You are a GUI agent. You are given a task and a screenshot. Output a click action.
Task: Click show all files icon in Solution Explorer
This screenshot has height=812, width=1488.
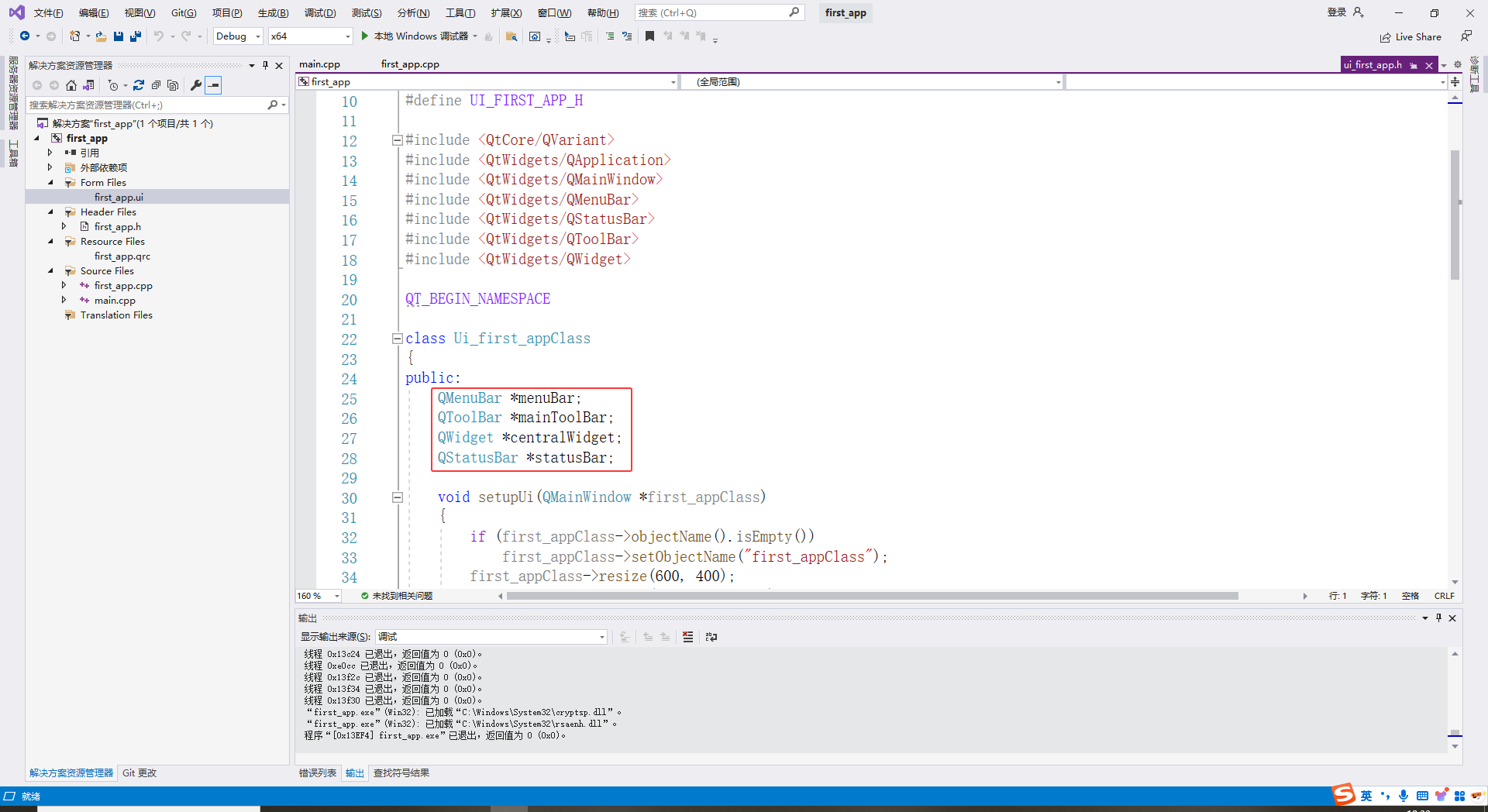(173, 85)
